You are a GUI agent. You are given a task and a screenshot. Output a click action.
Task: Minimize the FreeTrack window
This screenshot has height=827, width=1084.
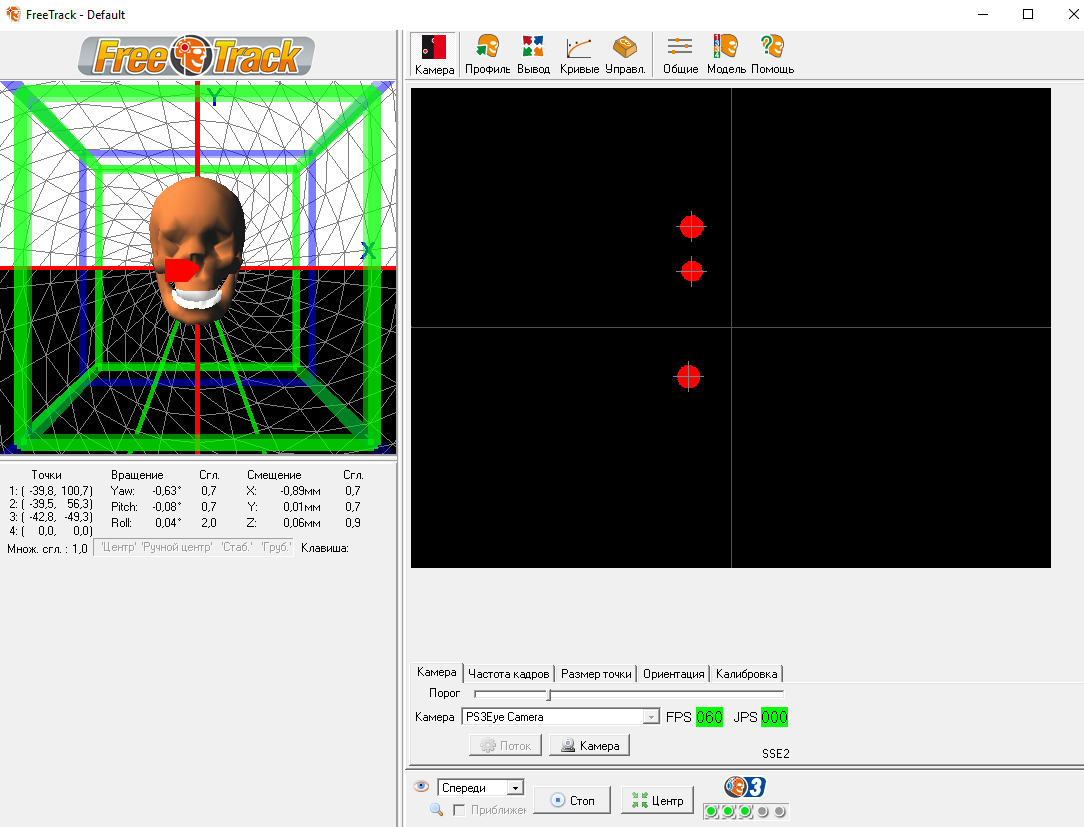pyautogui.click(x=983, y=15)
